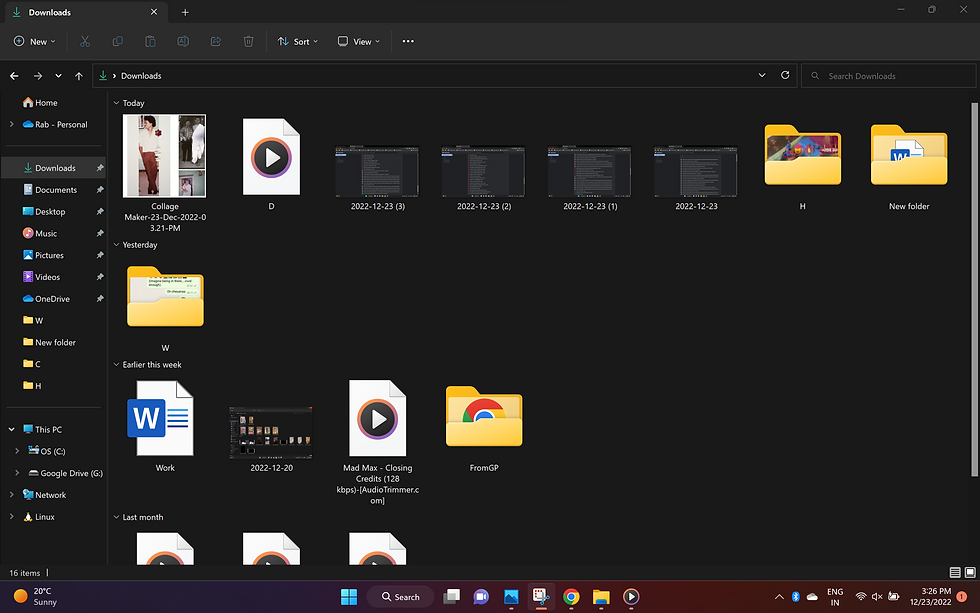The height and width of the screenshot is (613, 980).
Task: Open the Snipping Tool taskbar icon
Action: (x=541, y=597)
